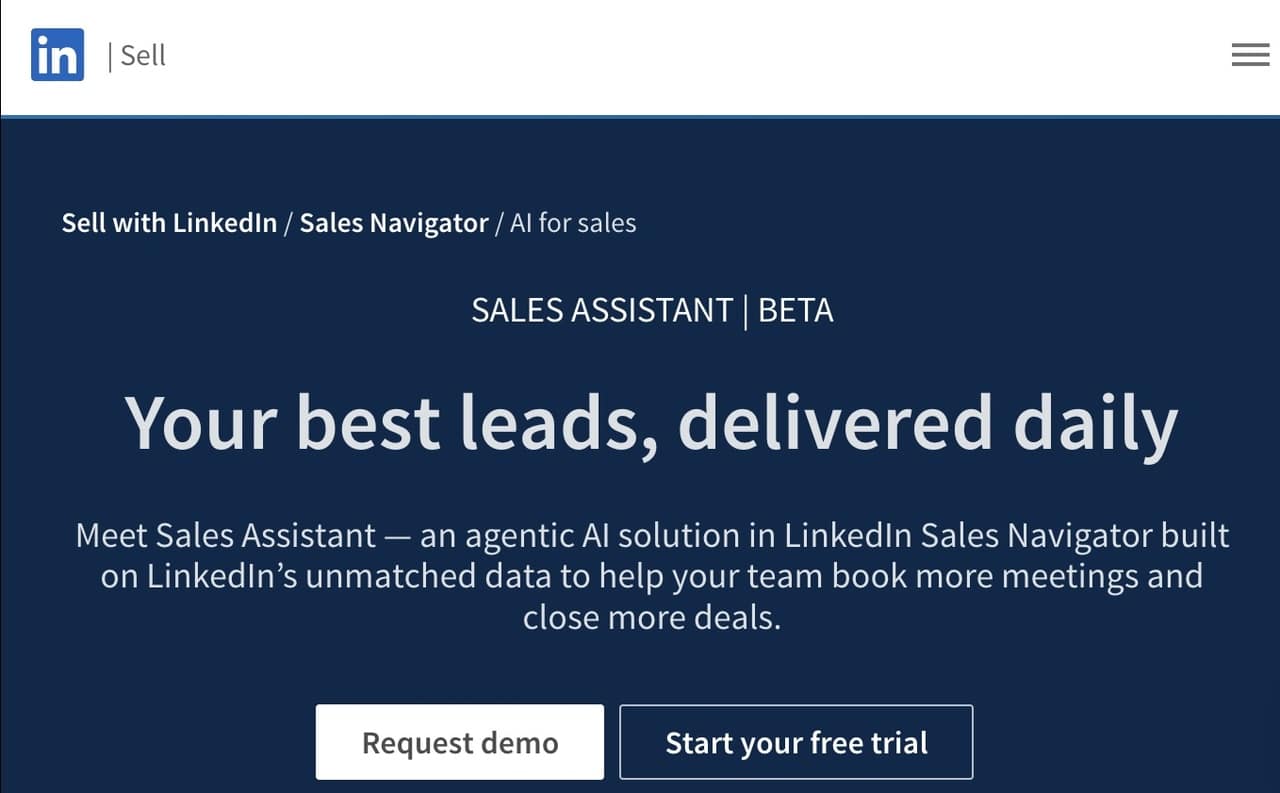
Task: Click the headline 'Your best leads, delivered daily'
Action: pyautogui.click(x=652, y=423)
